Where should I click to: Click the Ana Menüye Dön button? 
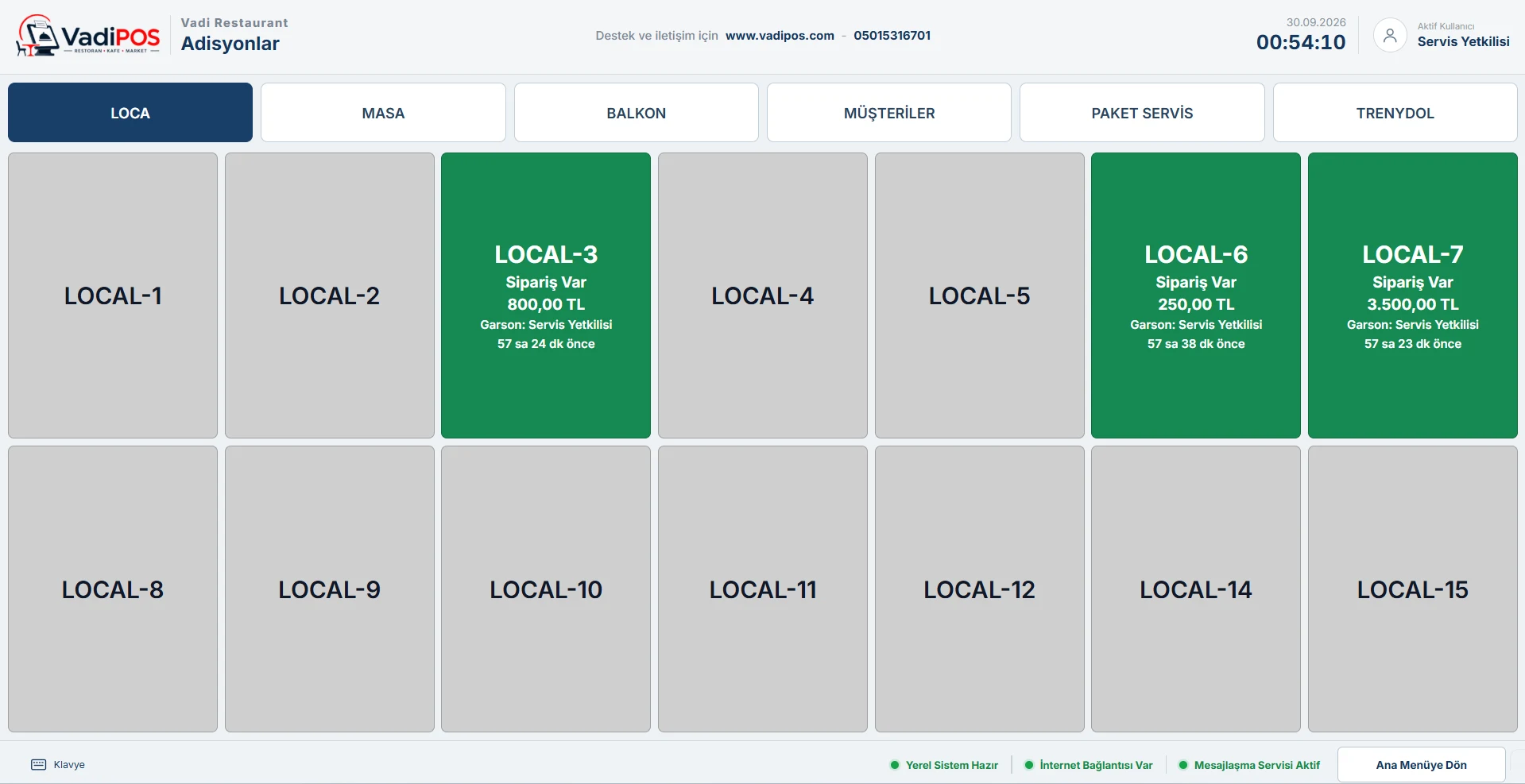[1421, 765]
